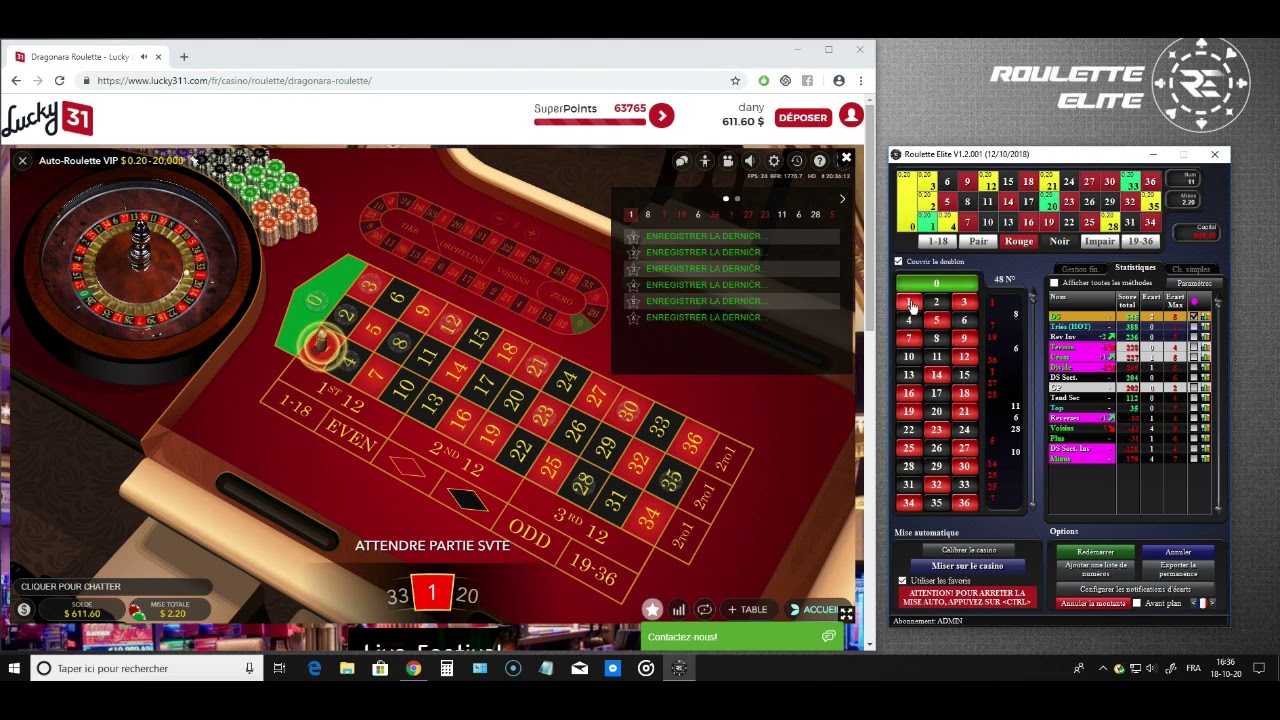The width and height of the screenshot is (1280, 720).
Task: Bookmark page with the star in address bar
Action: pos(735,81)
